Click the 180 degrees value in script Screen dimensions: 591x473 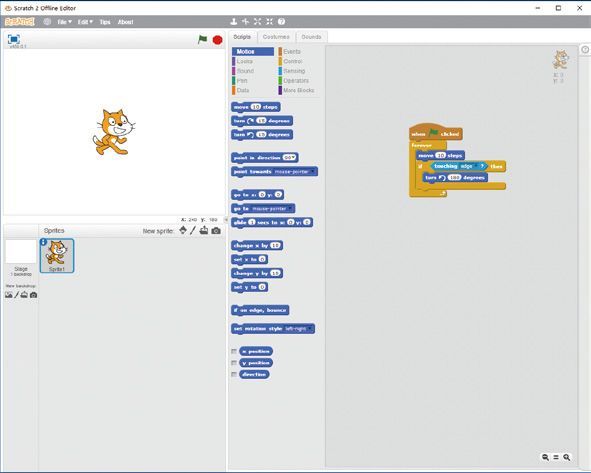click(x=454, y=177)
